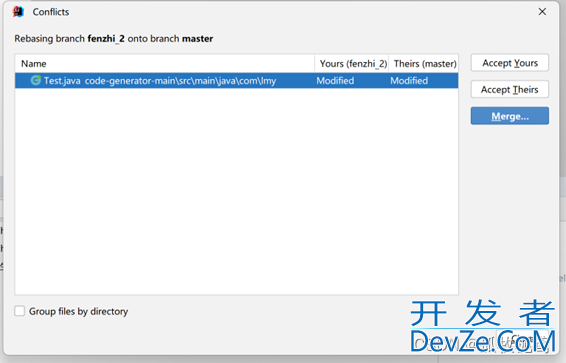Click the file path code-generator-main\src\main\java\com\lmy

pos(180,81)
